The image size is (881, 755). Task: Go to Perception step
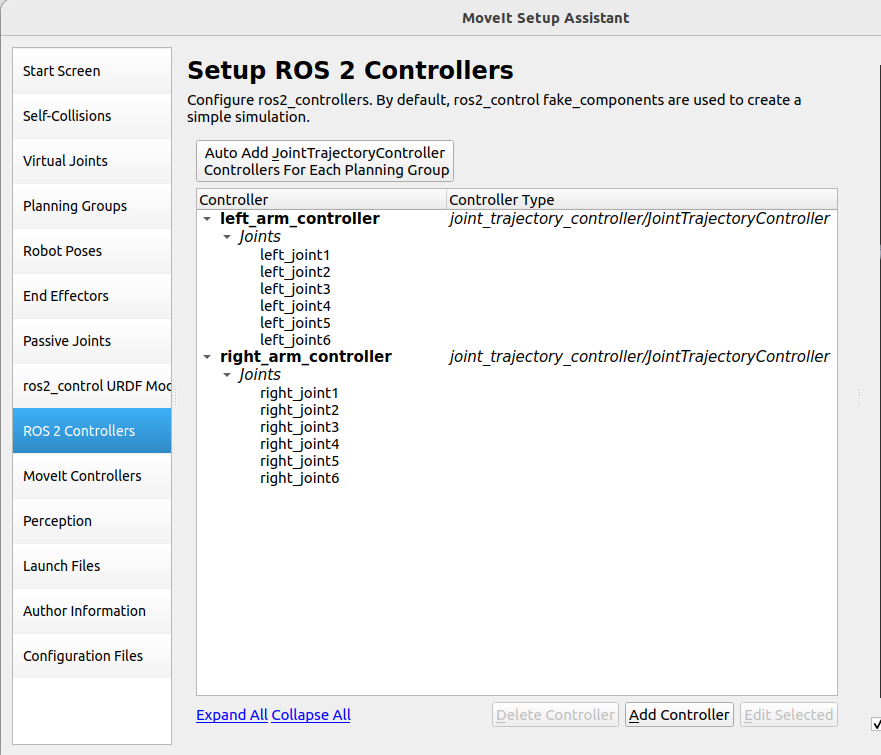coord(92,520)
